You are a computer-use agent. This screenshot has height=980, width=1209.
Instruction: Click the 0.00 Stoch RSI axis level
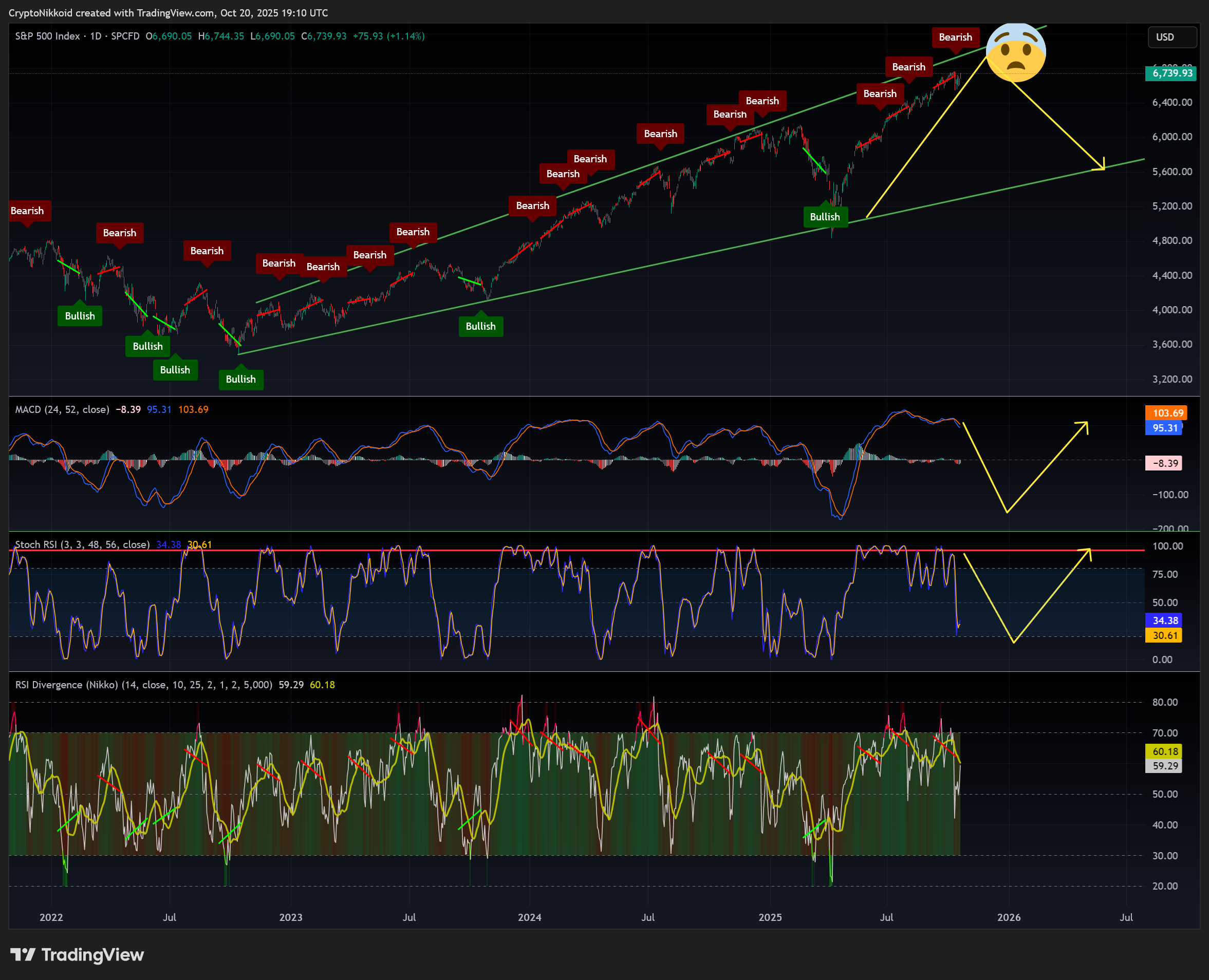[1162, 659]
